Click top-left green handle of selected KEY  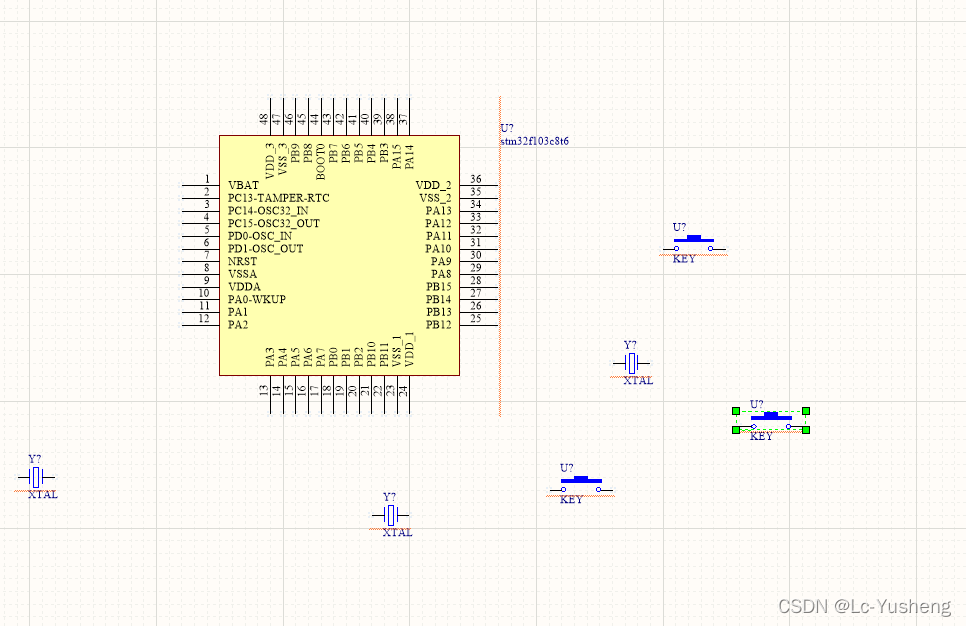[736, 411]
